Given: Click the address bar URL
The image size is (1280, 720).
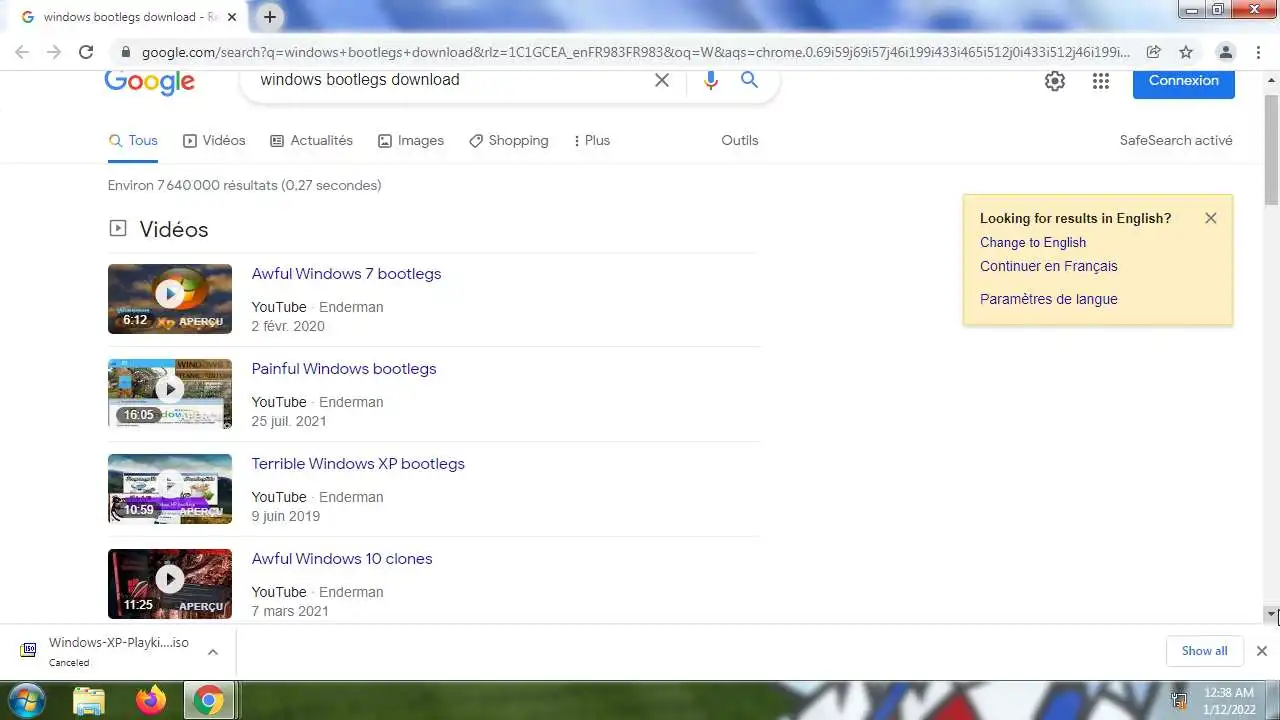Looking at the screenshot, I should click(635, 52).
